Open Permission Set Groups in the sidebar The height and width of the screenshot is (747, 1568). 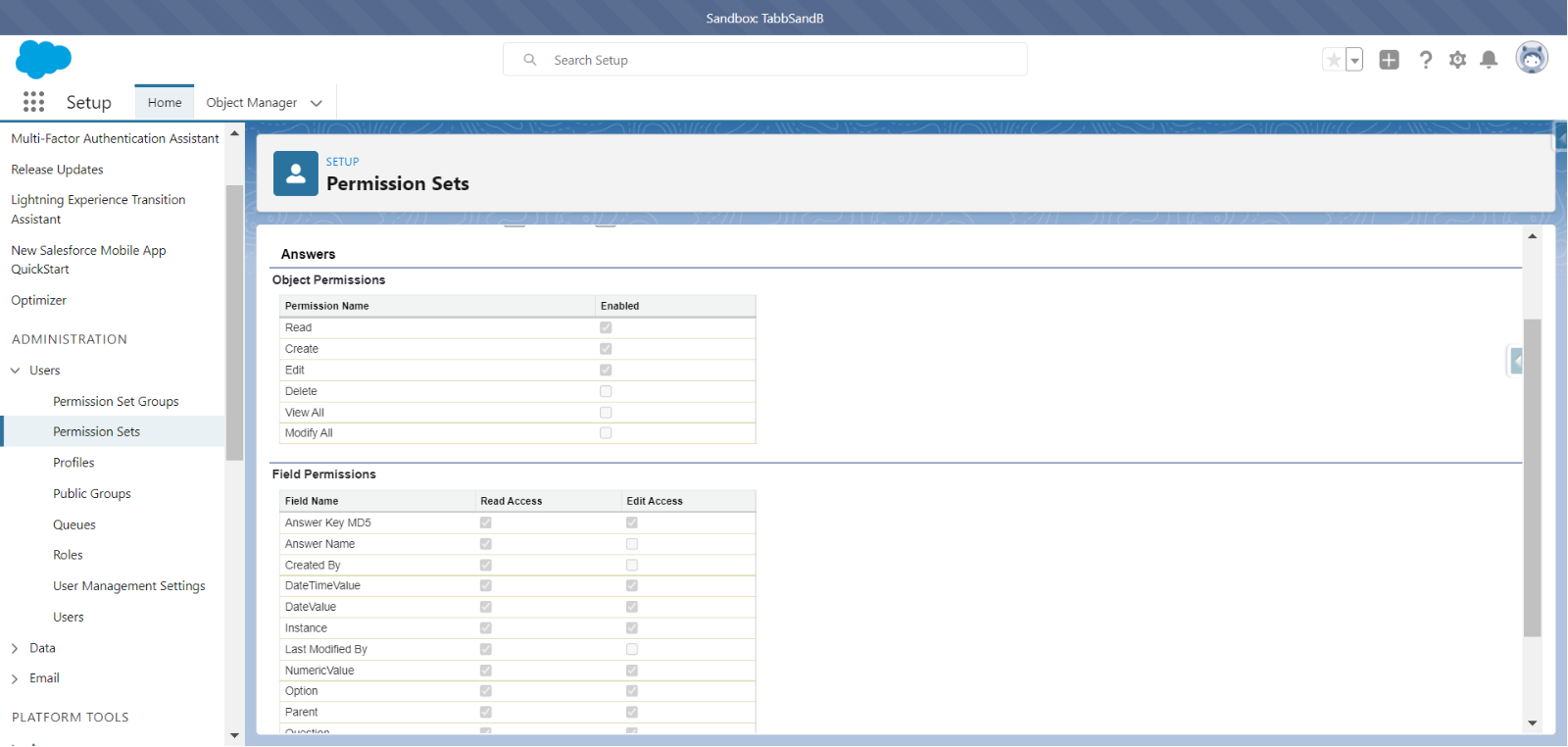116,402
